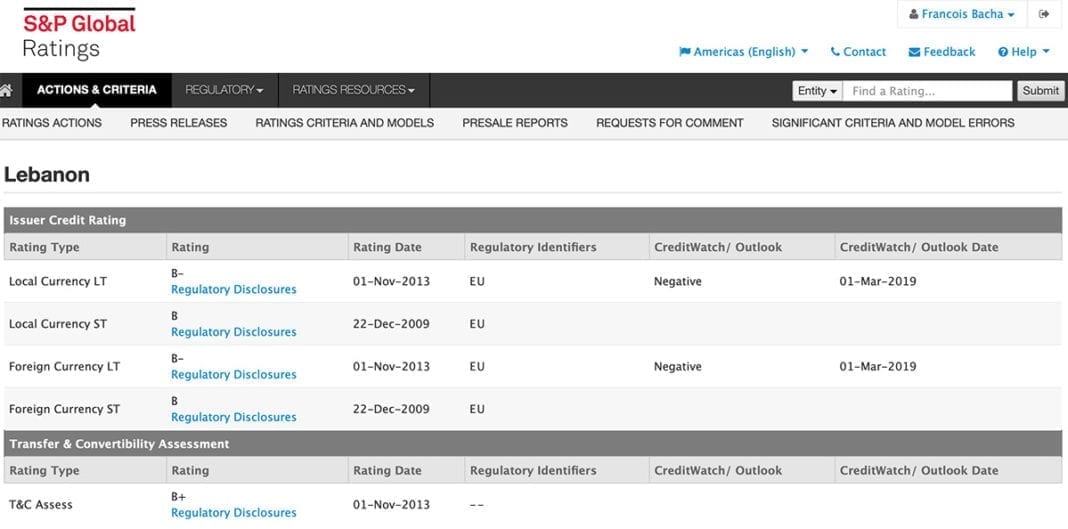
Task: Open the Ratings Resources menu
Action: [353, 90]
